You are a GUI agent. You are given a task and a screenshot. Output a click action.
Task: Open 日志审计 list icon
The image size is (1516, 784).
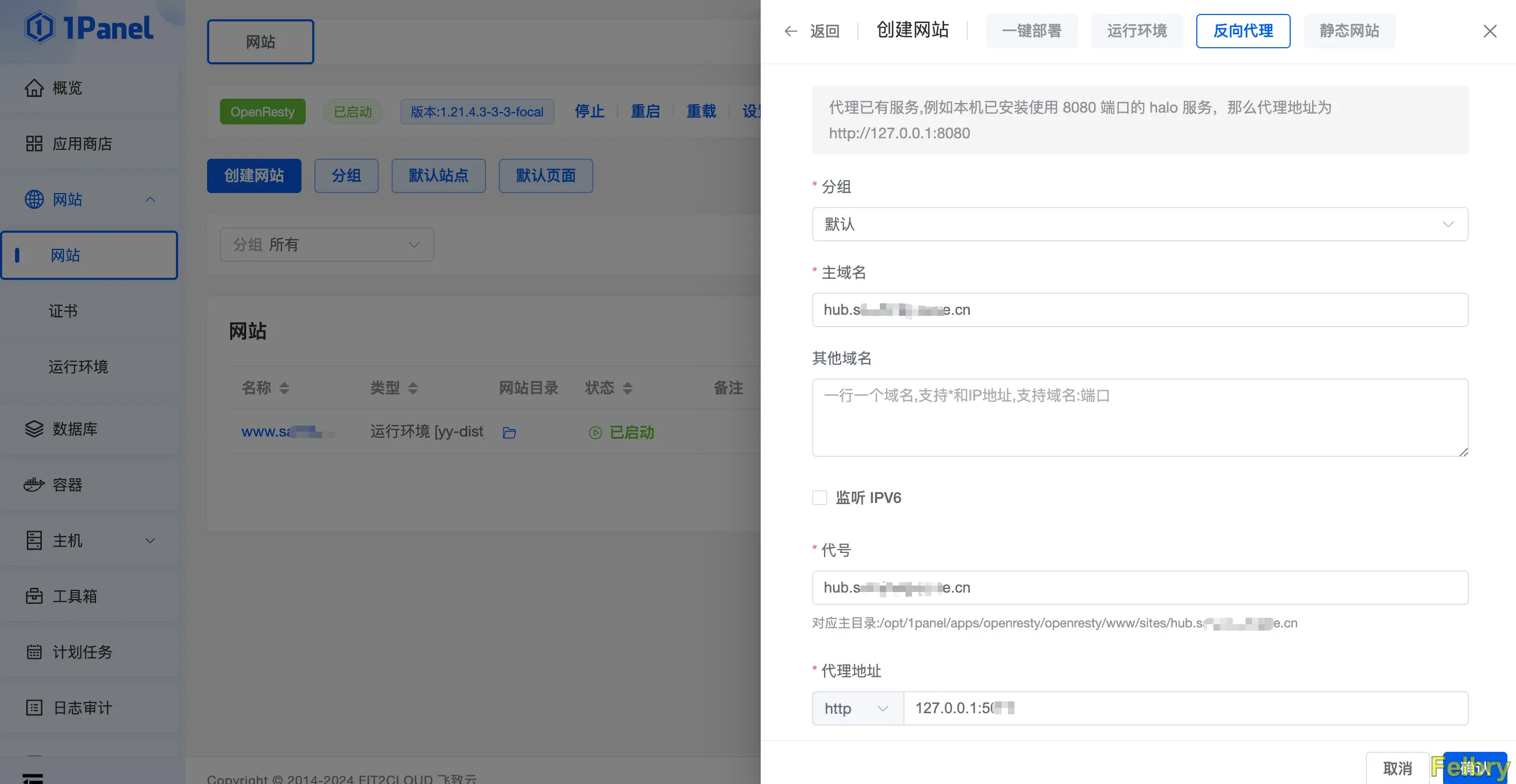point(34,707)
